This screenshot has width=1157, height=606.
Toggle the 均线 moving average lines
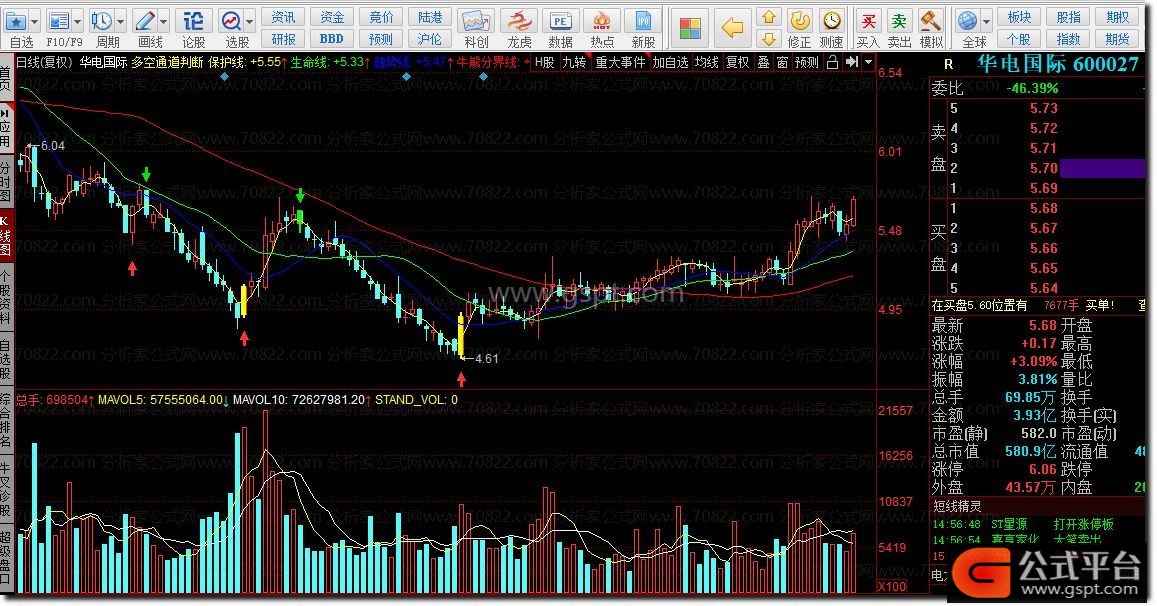click(707, 63)
